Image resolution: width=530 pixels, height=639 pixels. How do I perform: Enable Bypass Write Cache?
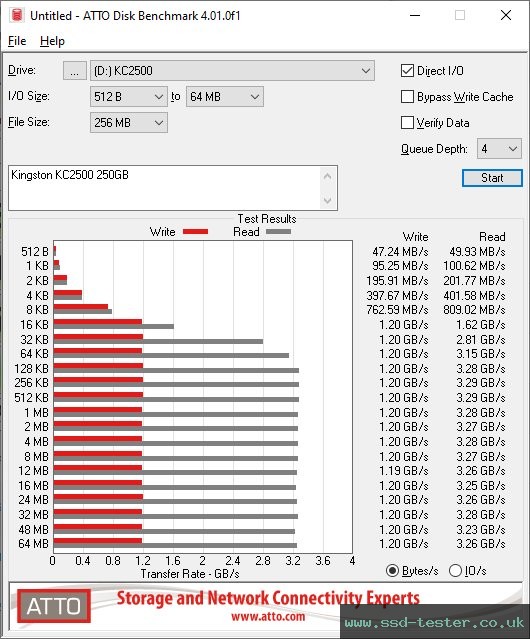pyautogui.click(x=407, y=97)
